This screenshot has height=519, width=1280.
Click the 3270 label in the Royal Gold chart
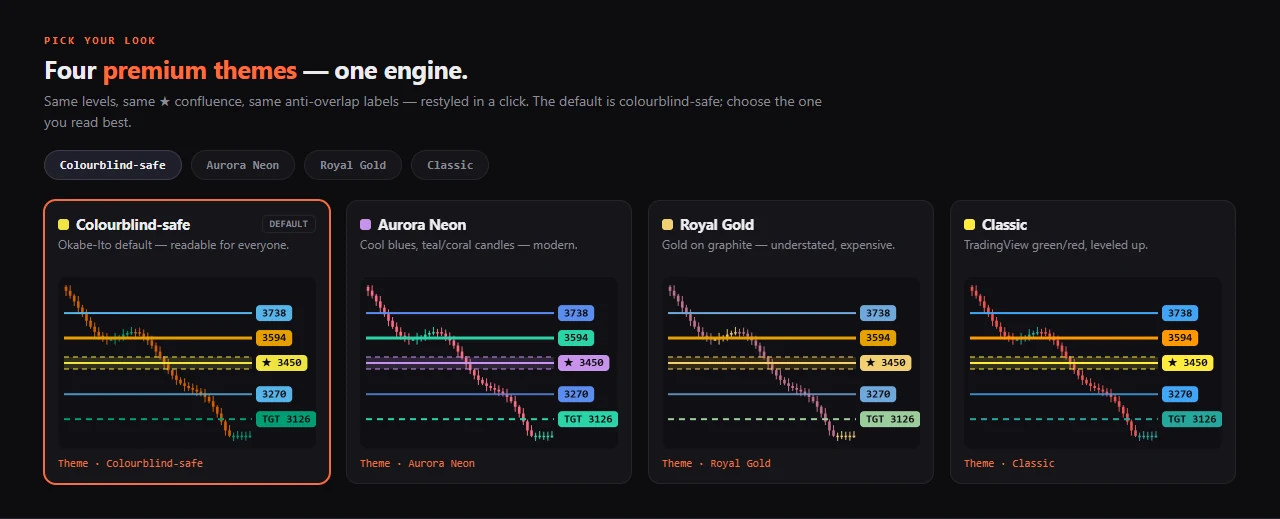pyautogui.click(x=878, y=394)
